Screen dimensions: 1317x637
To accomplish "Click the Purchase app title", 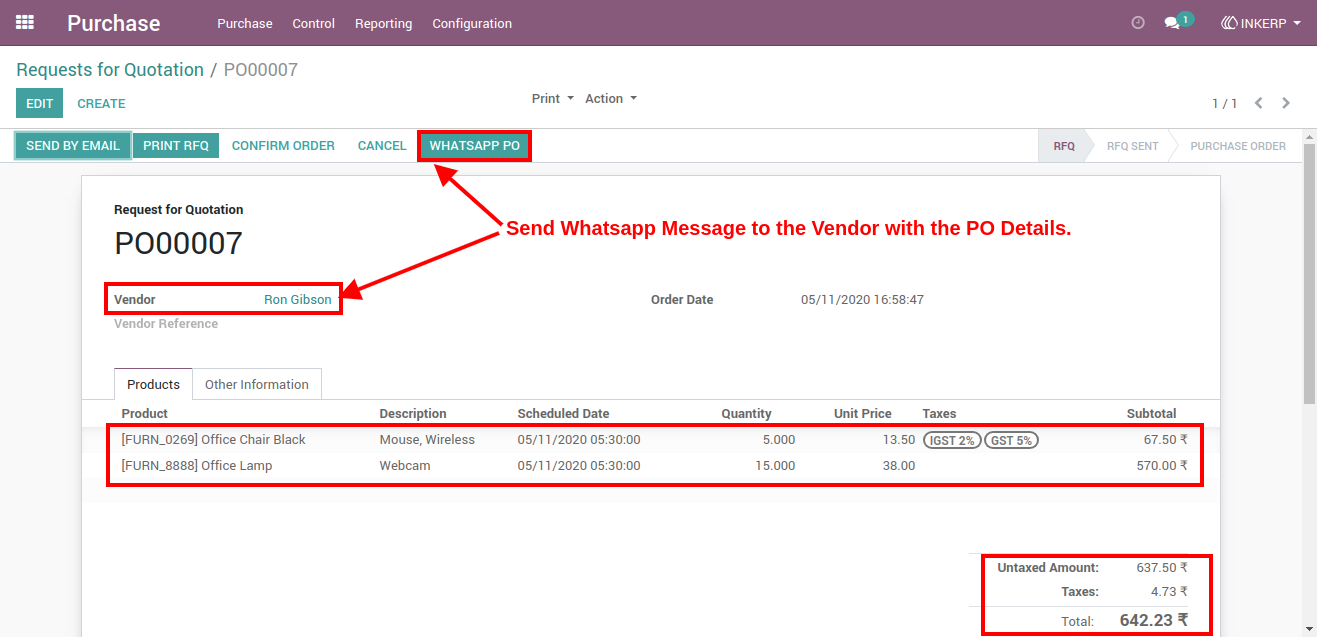I will pyautogui.click(x=113, y=23).
